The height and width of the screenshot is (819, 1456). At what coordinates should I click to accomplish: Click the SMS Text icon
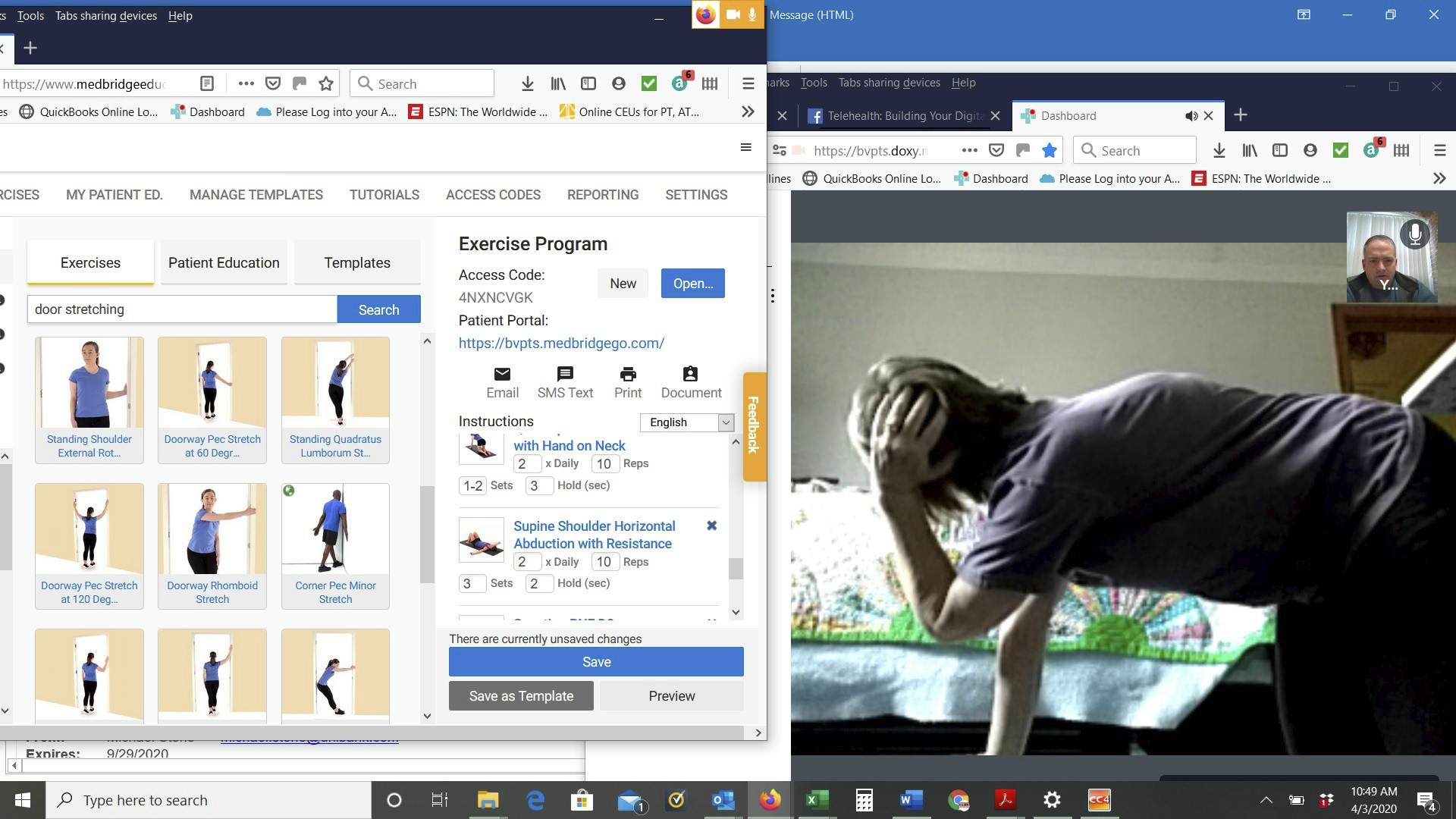[565, 375]
